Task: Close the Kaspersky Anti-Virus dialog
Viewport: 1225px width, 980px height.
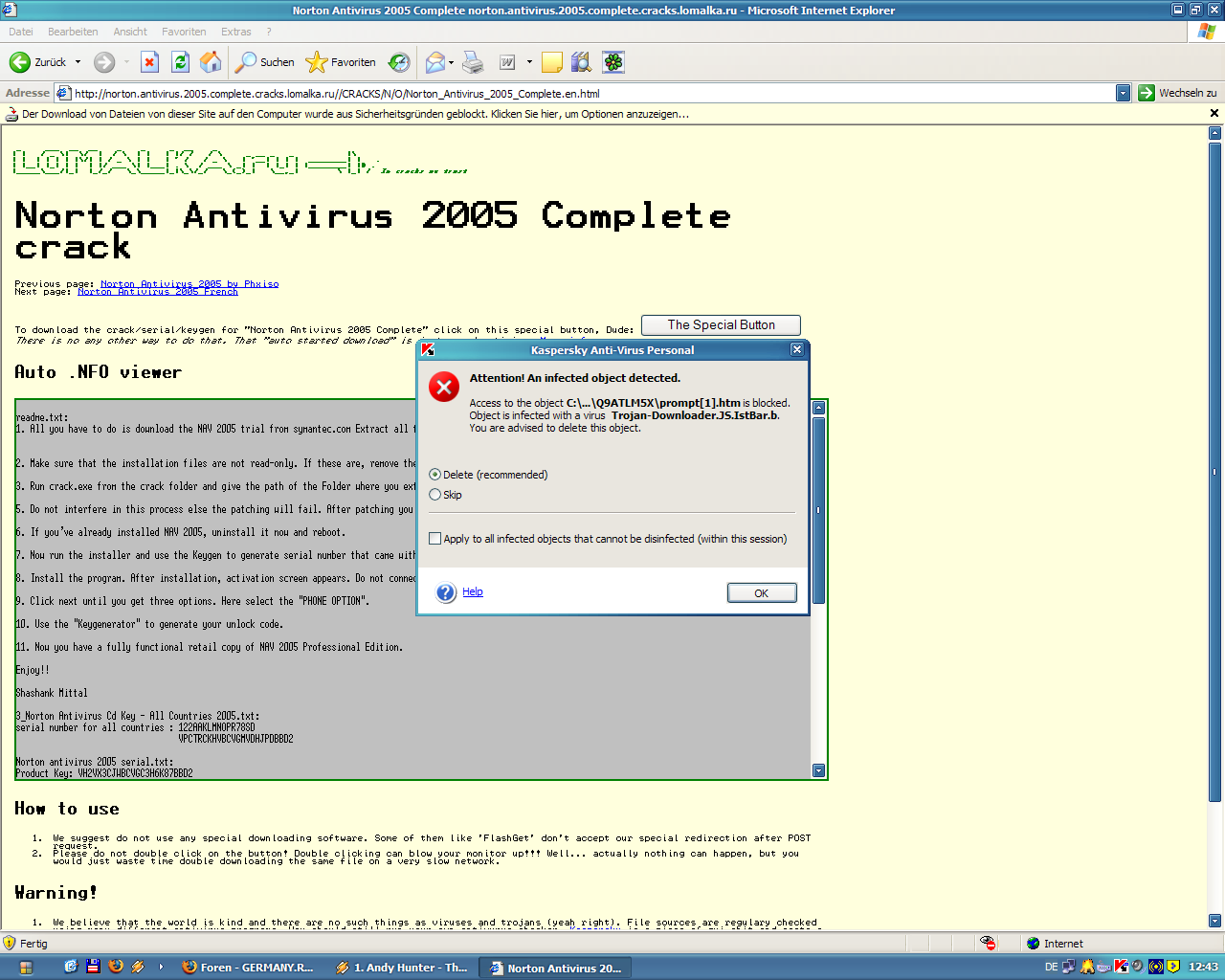Action: (797, 349)
